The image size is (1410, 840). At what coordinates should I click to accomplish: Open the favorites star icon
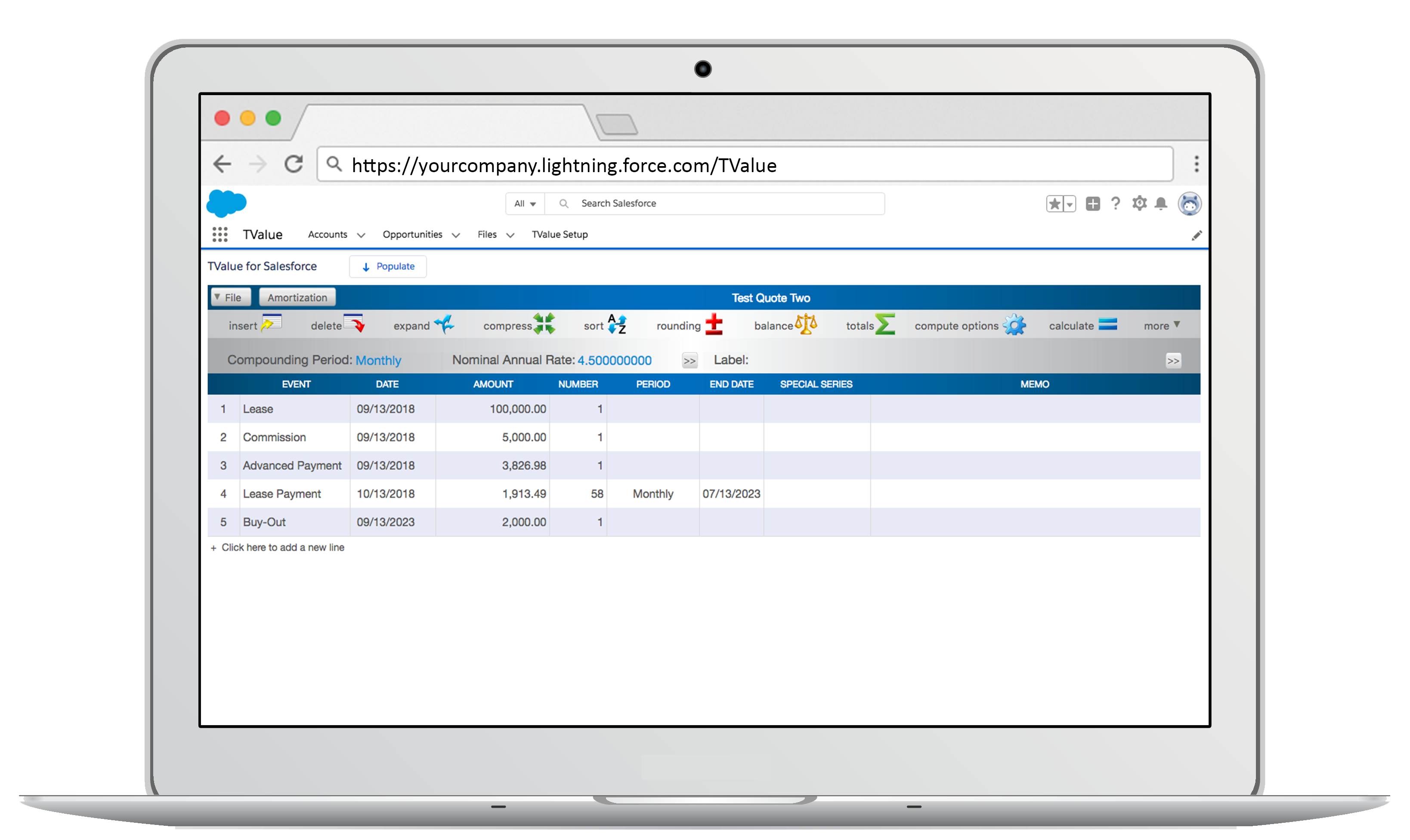pos(1054,204)
